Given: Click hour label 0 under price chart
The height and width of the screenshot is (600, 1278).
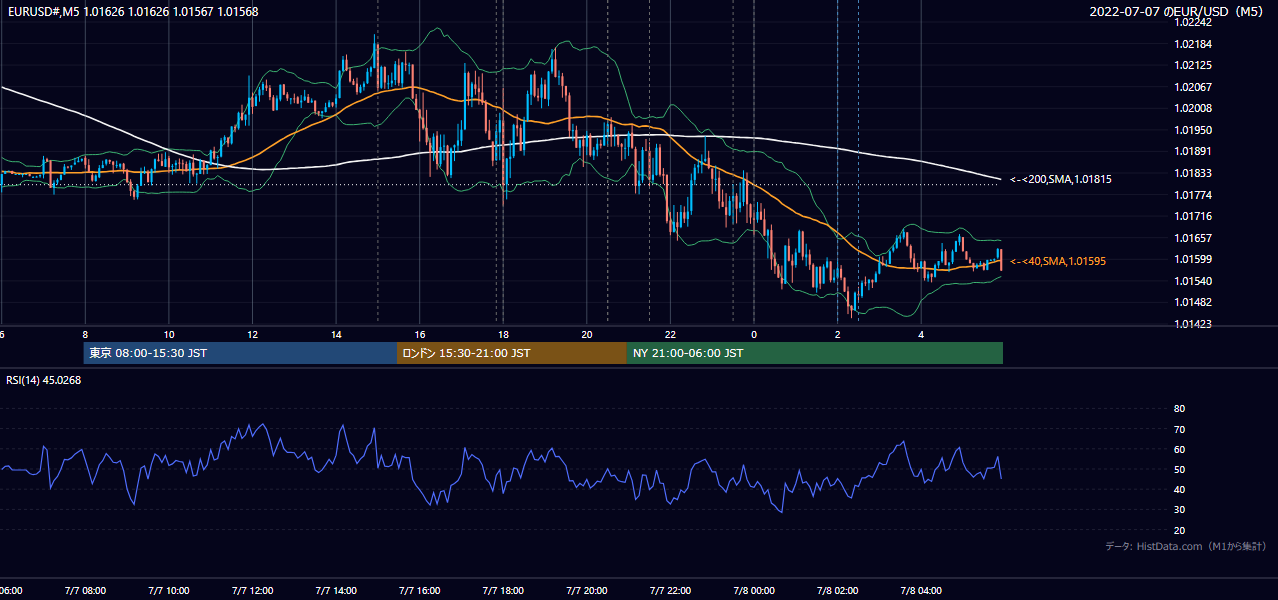Looking at the screenshot, I should [x=754, y=334].
